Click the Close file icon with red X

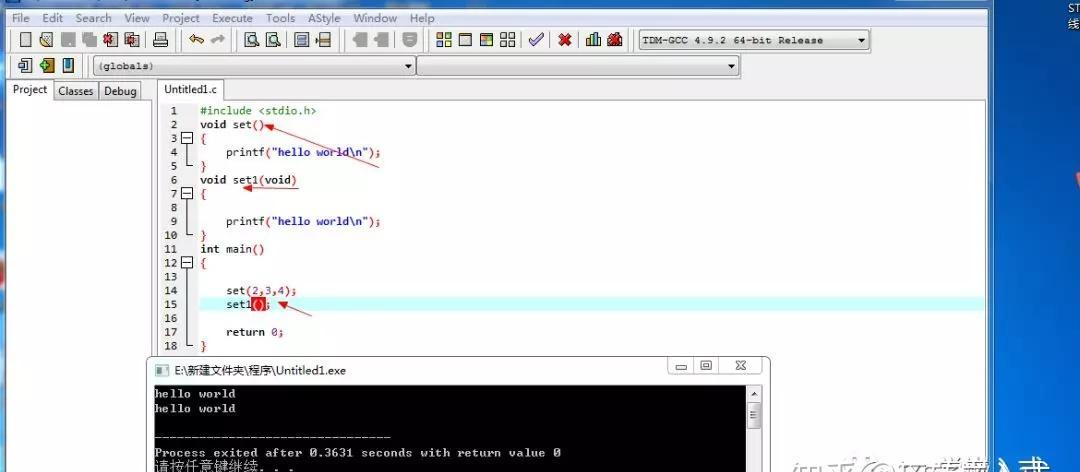click(110, 40)
